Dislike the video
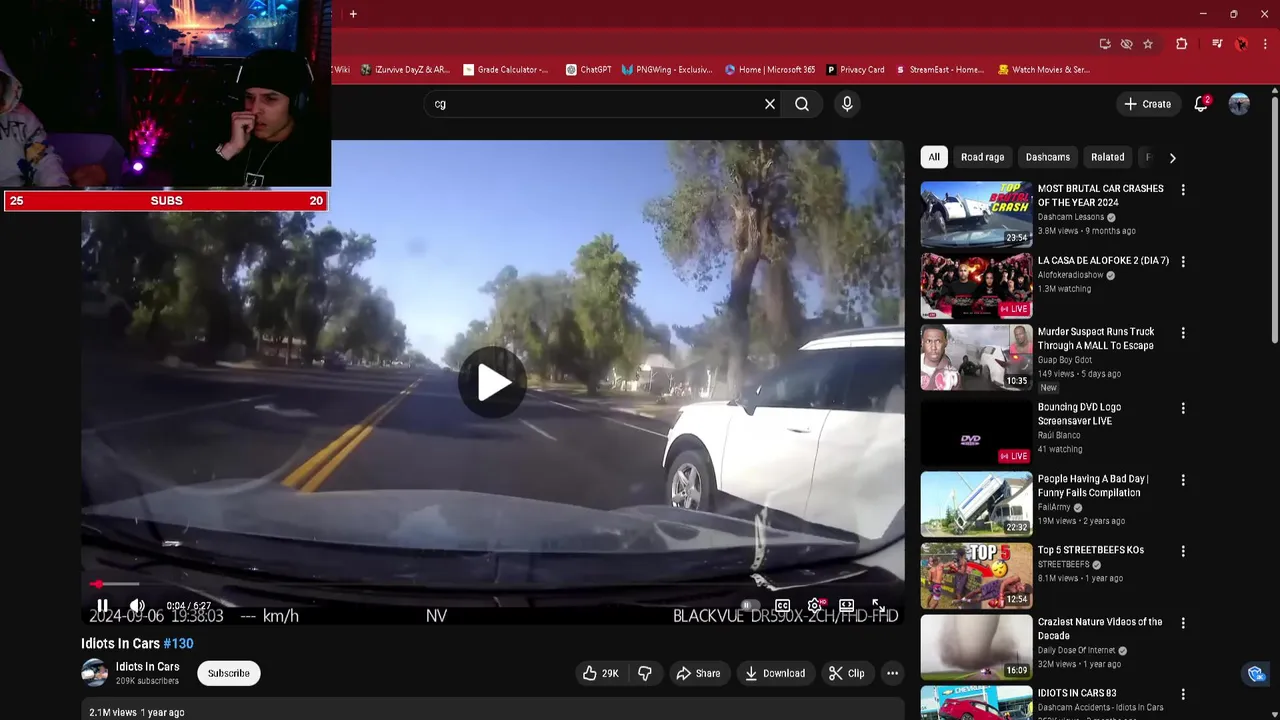The image size is (1280, 720). point(645,673)
